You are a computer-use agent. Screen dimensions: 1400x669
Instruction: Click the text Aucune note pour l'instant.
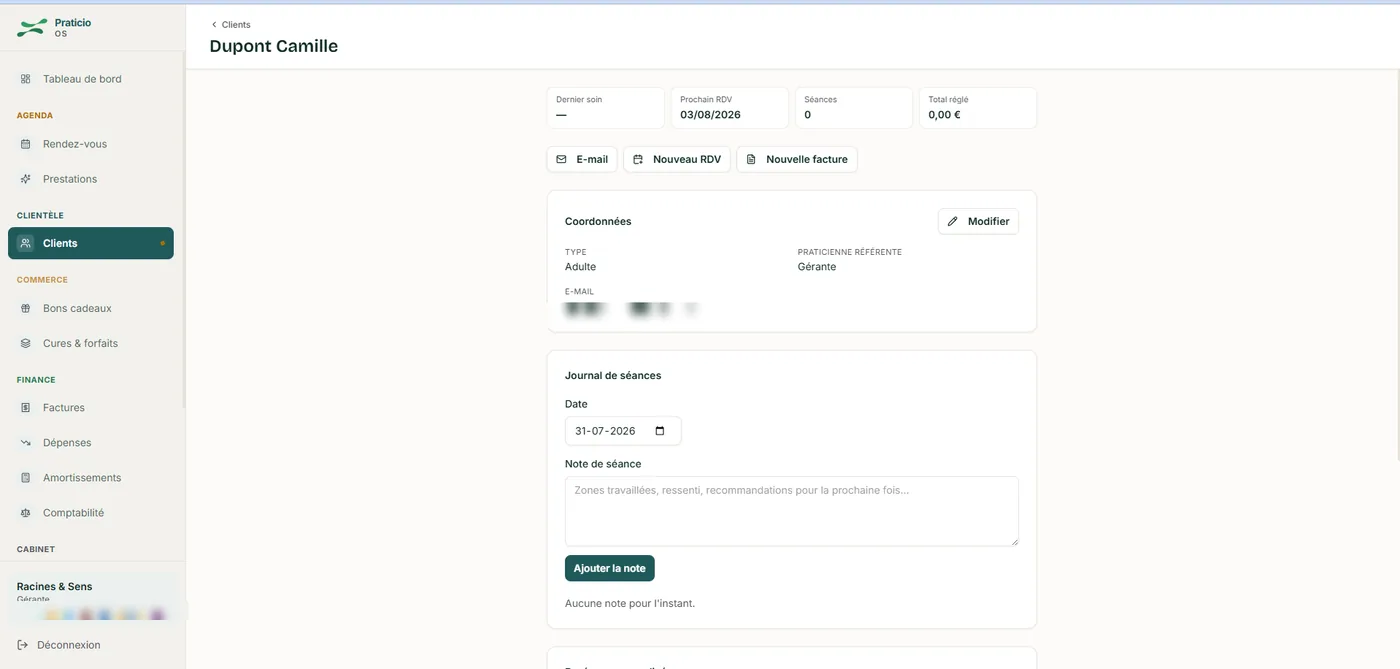[630, 603]
